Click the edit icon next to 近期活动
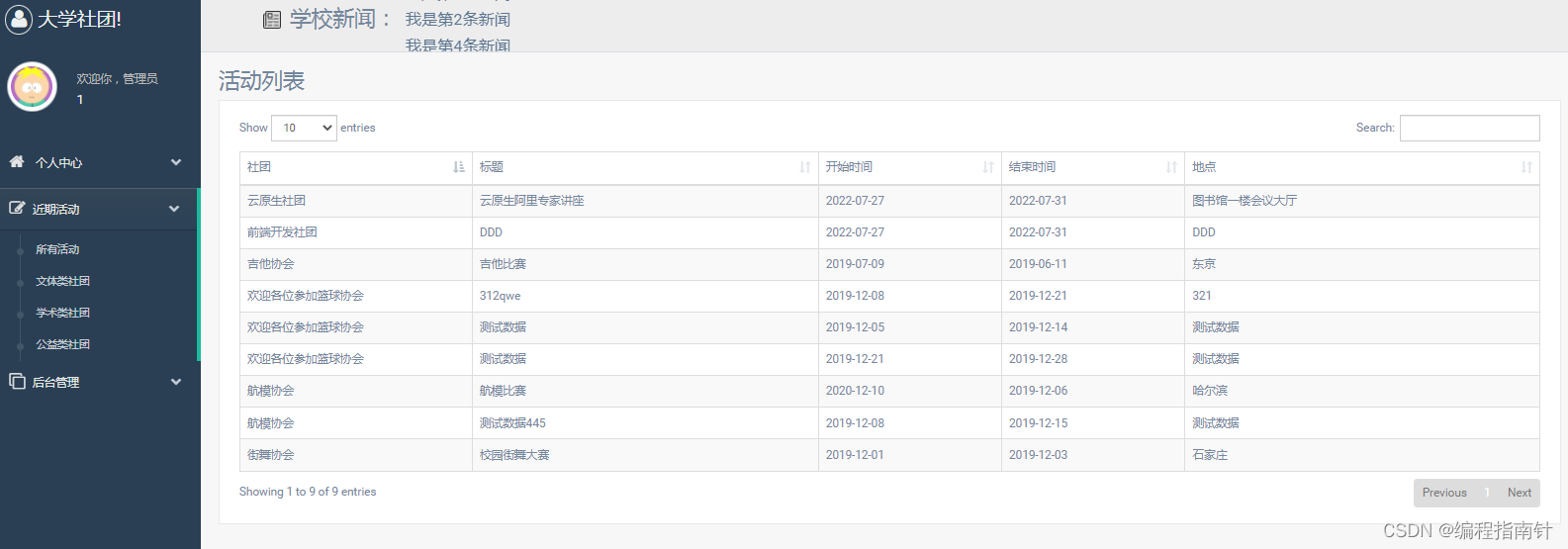1568x549 pixels. tap(17, 208)
